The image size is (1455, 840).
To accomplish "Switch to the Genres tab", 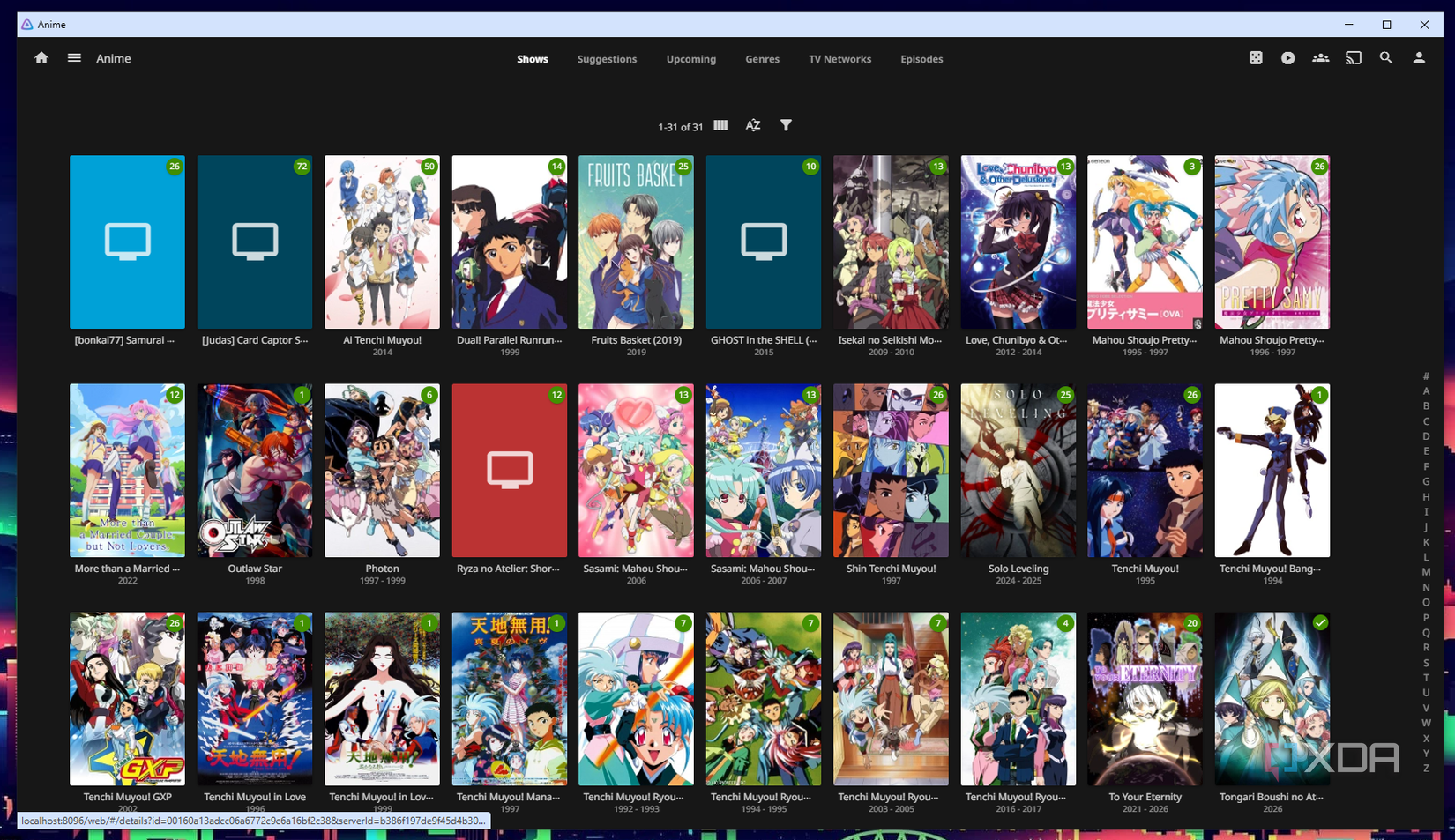I will click(762, 59).
